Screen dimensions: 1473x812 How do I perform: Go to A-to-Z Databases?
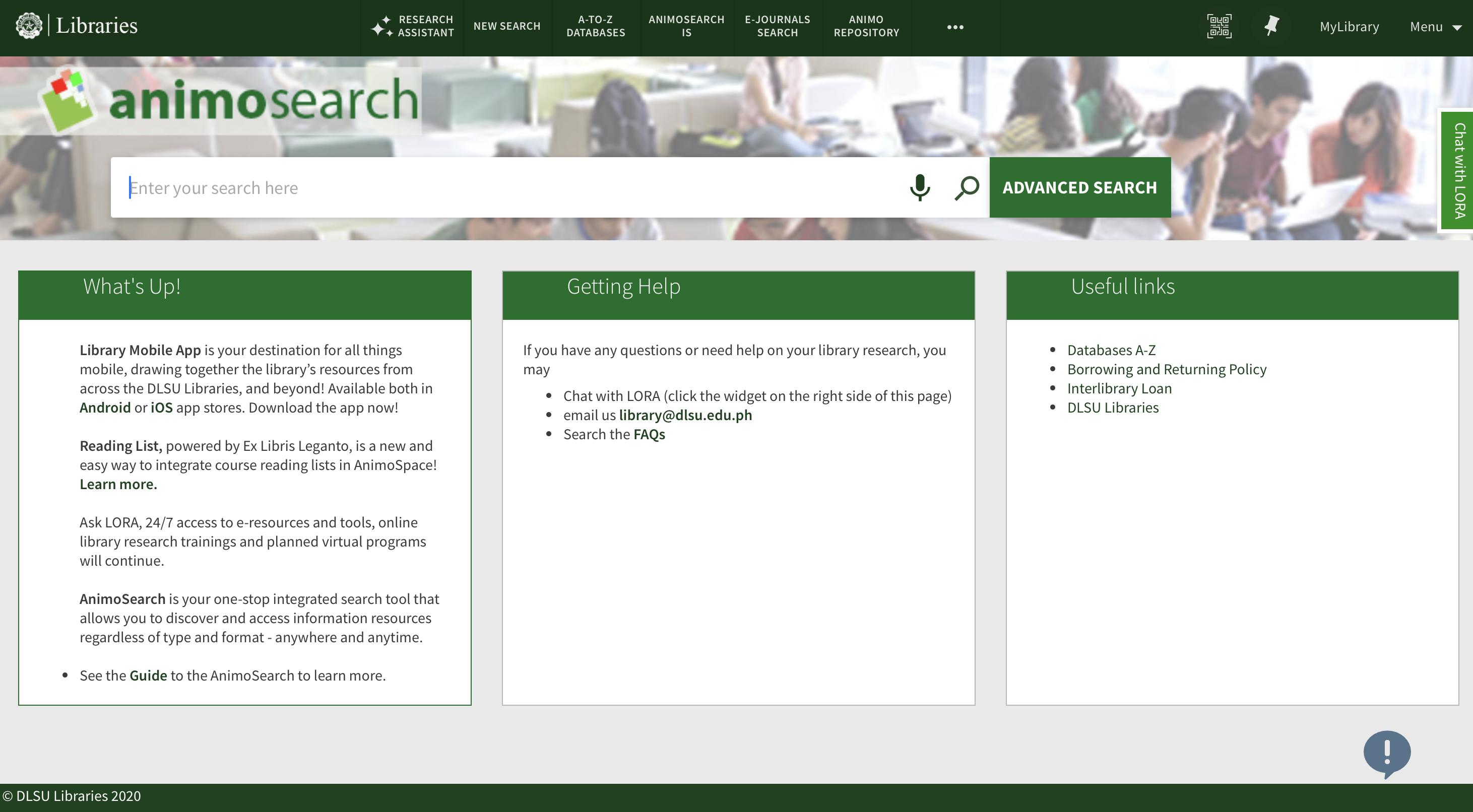pos(595,26)
